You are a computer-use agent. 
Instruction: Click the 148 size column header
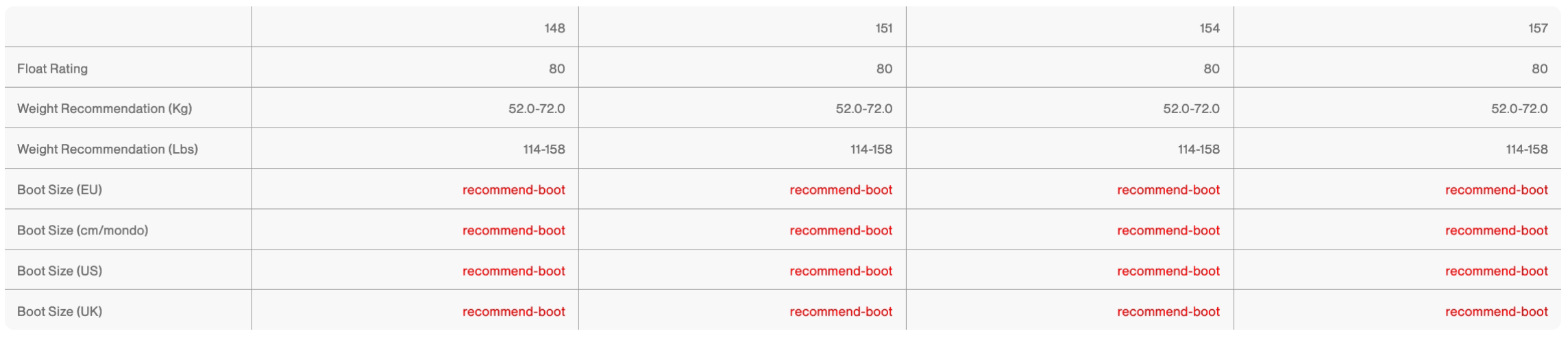tap(554, 28)
